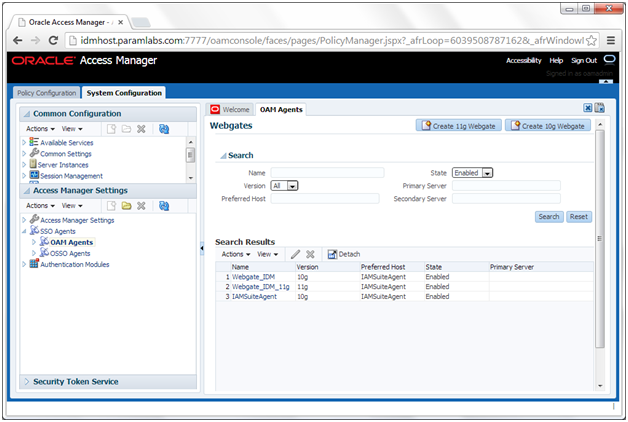Click the close multiple tabs icon
This screenshot has width=628, height=422.
600,108
